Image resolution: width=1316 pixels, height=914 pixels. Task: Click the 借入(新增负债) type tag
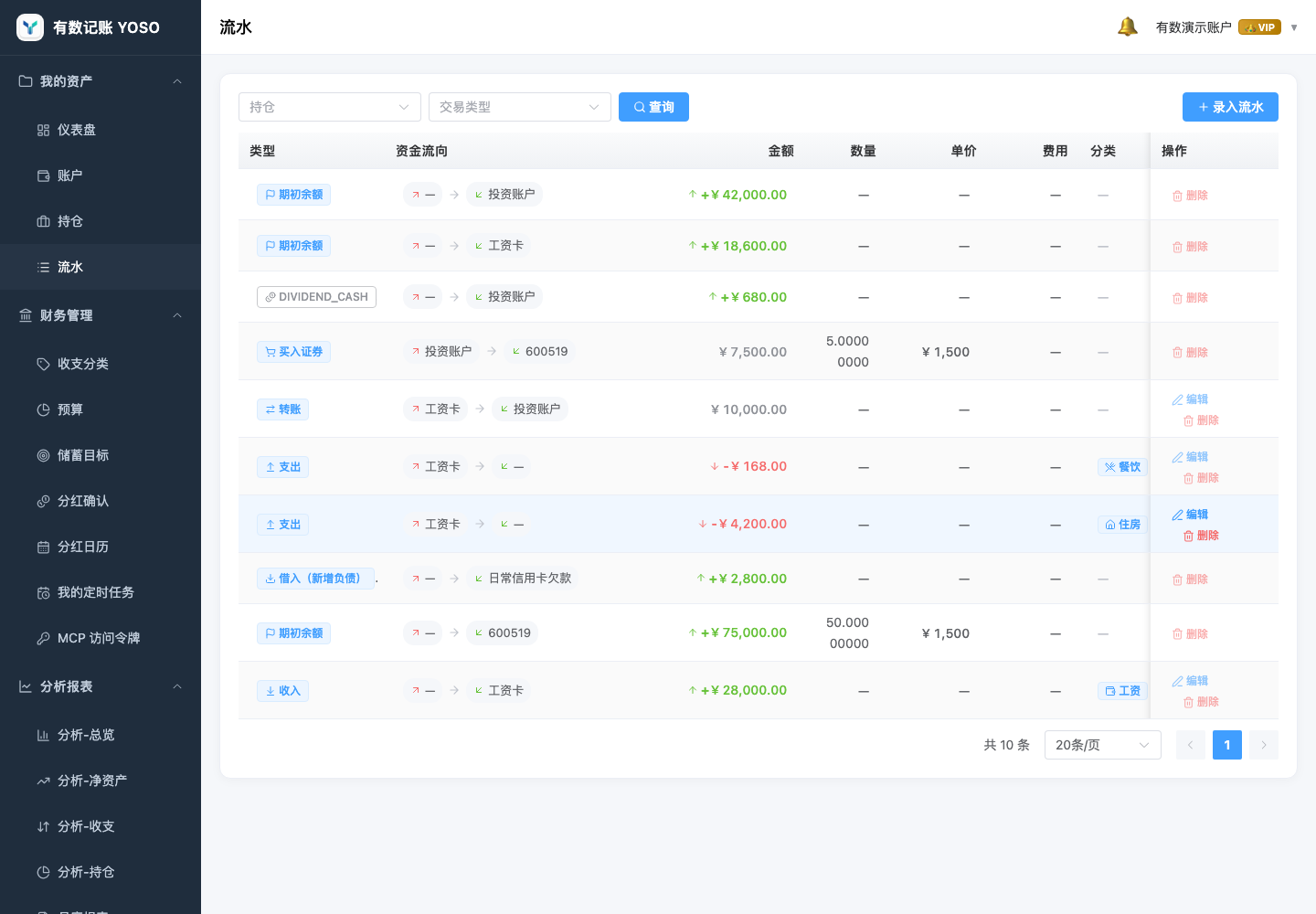coord(315,579)
